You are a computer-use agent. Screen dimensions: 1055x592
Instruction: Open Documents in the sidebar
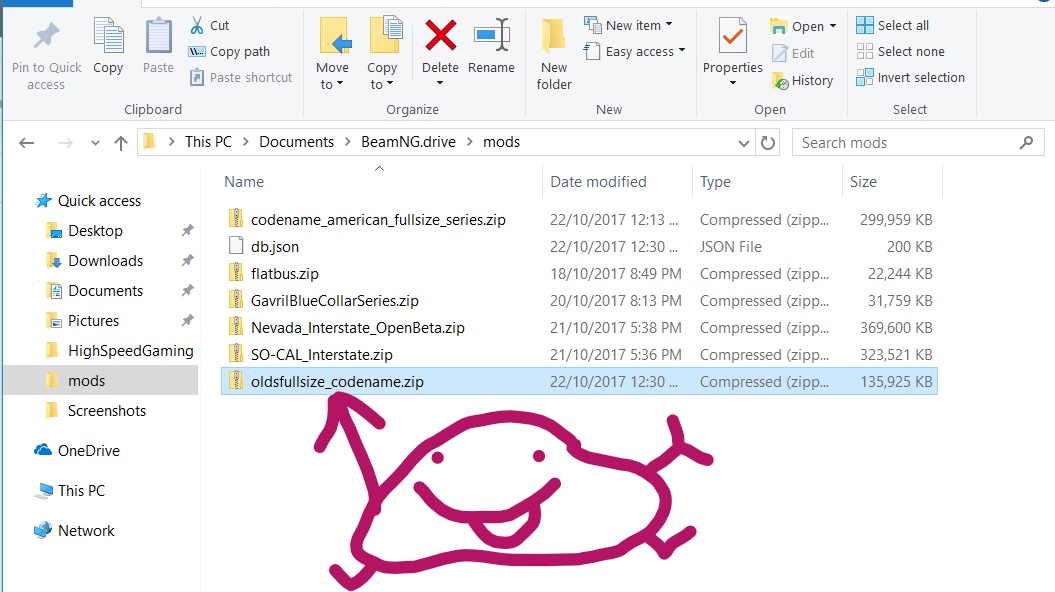[95, 291]
